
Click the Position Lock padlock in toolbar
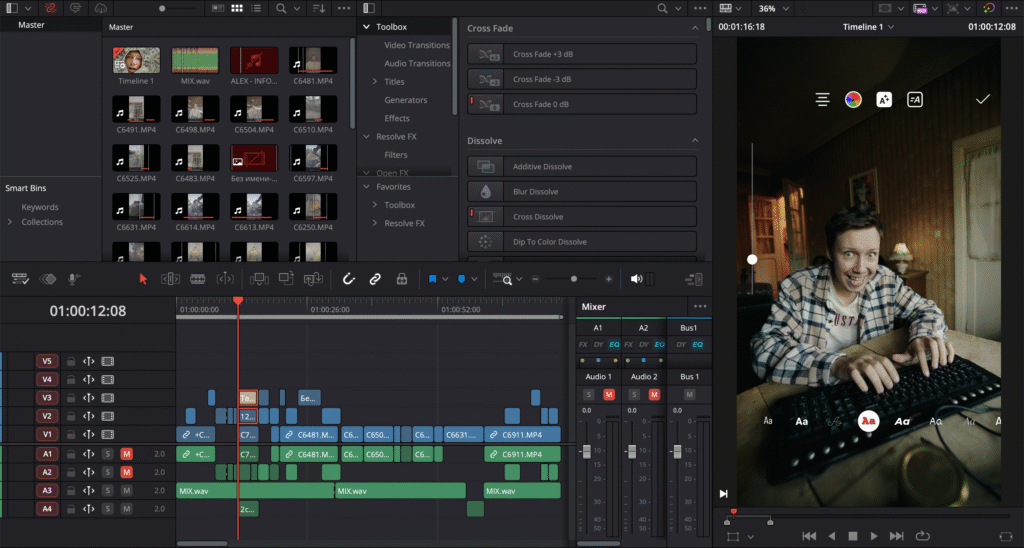point(401,279)
